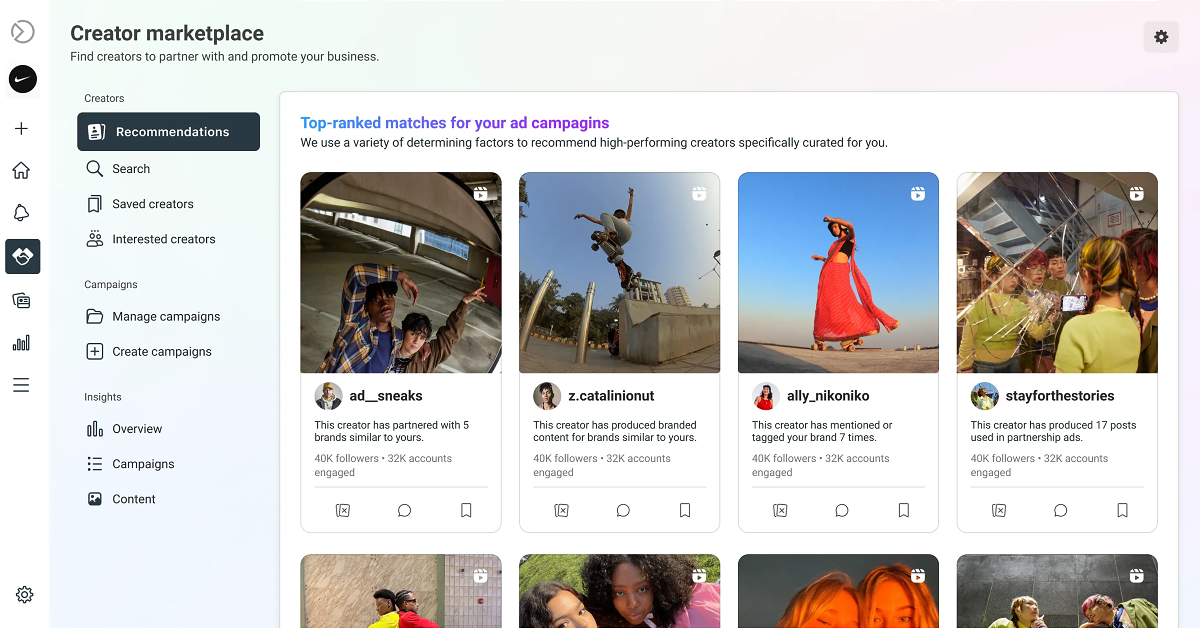Open settings gear at bottom of left rail

(x=25, y=594)
